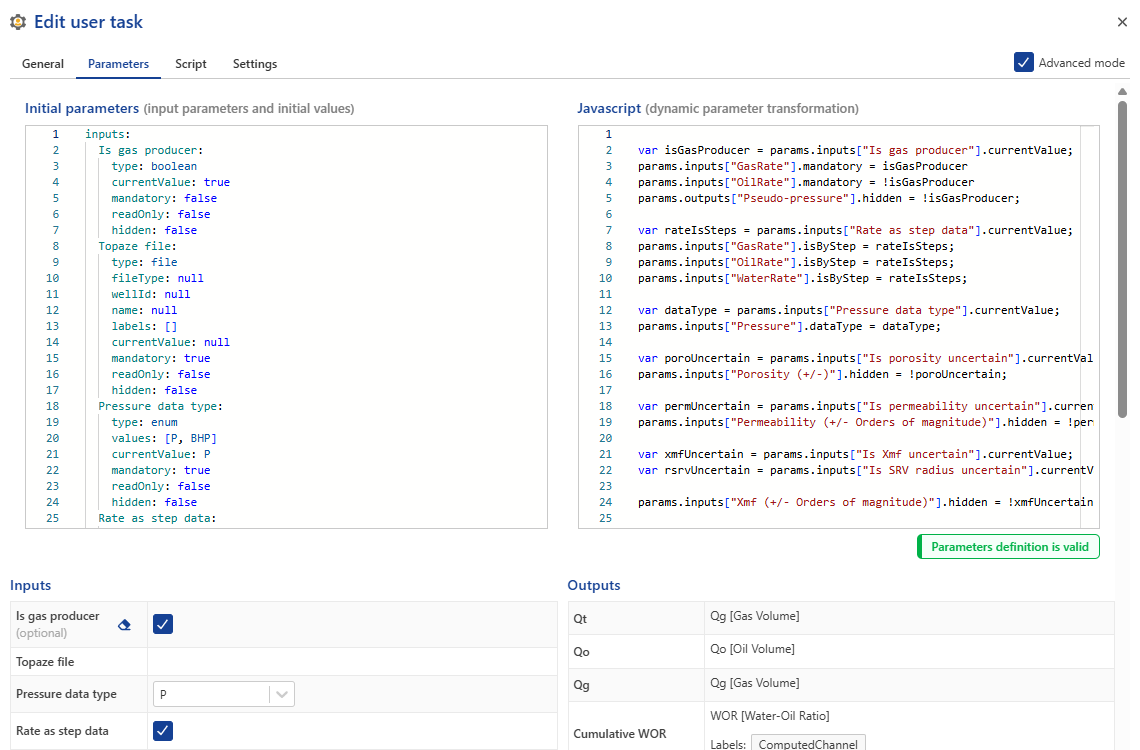Click the Topaze file value field

(x=352, y=662)
